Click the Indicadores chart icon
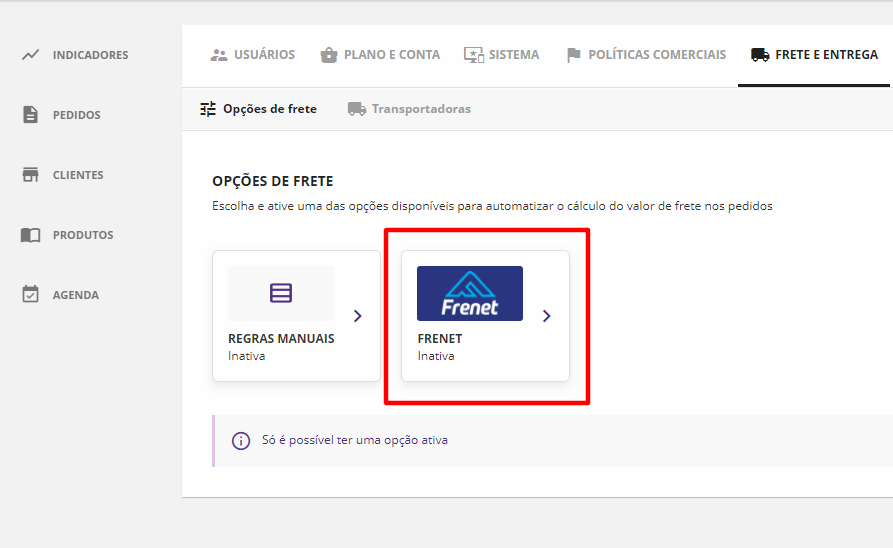 (31, 55)
